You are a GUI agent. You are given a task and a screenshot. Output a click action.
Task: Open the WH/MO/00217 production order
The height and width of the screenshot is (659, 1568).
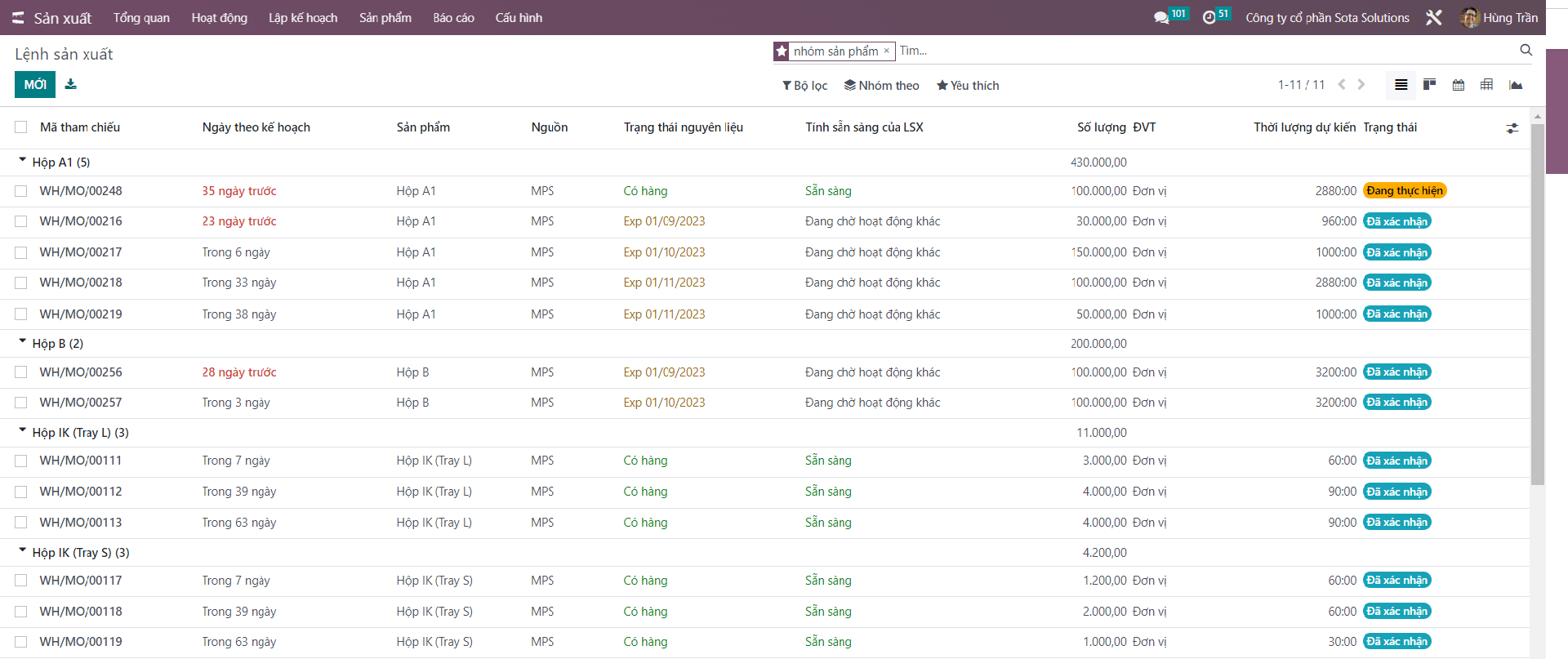pyautogui.click(x=81, y=252)
